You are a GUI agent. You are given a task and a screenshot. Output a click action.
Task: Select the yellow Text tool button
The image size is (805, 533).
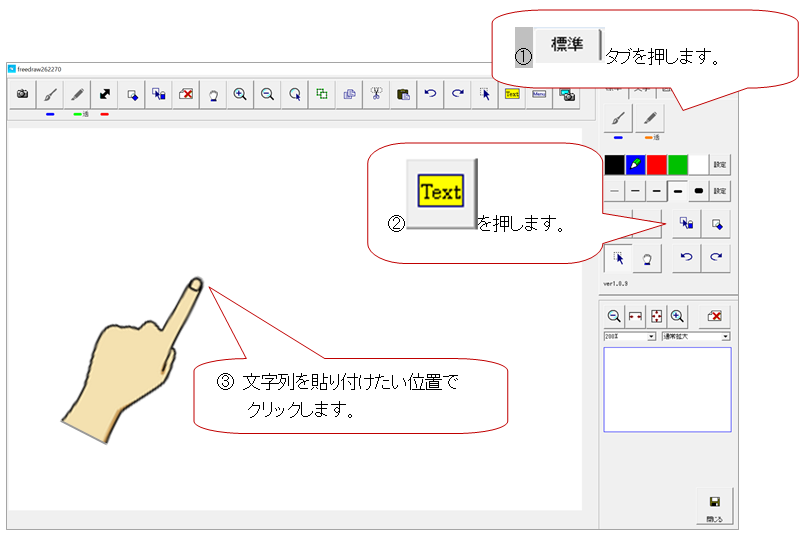click(x=512, y=94)
